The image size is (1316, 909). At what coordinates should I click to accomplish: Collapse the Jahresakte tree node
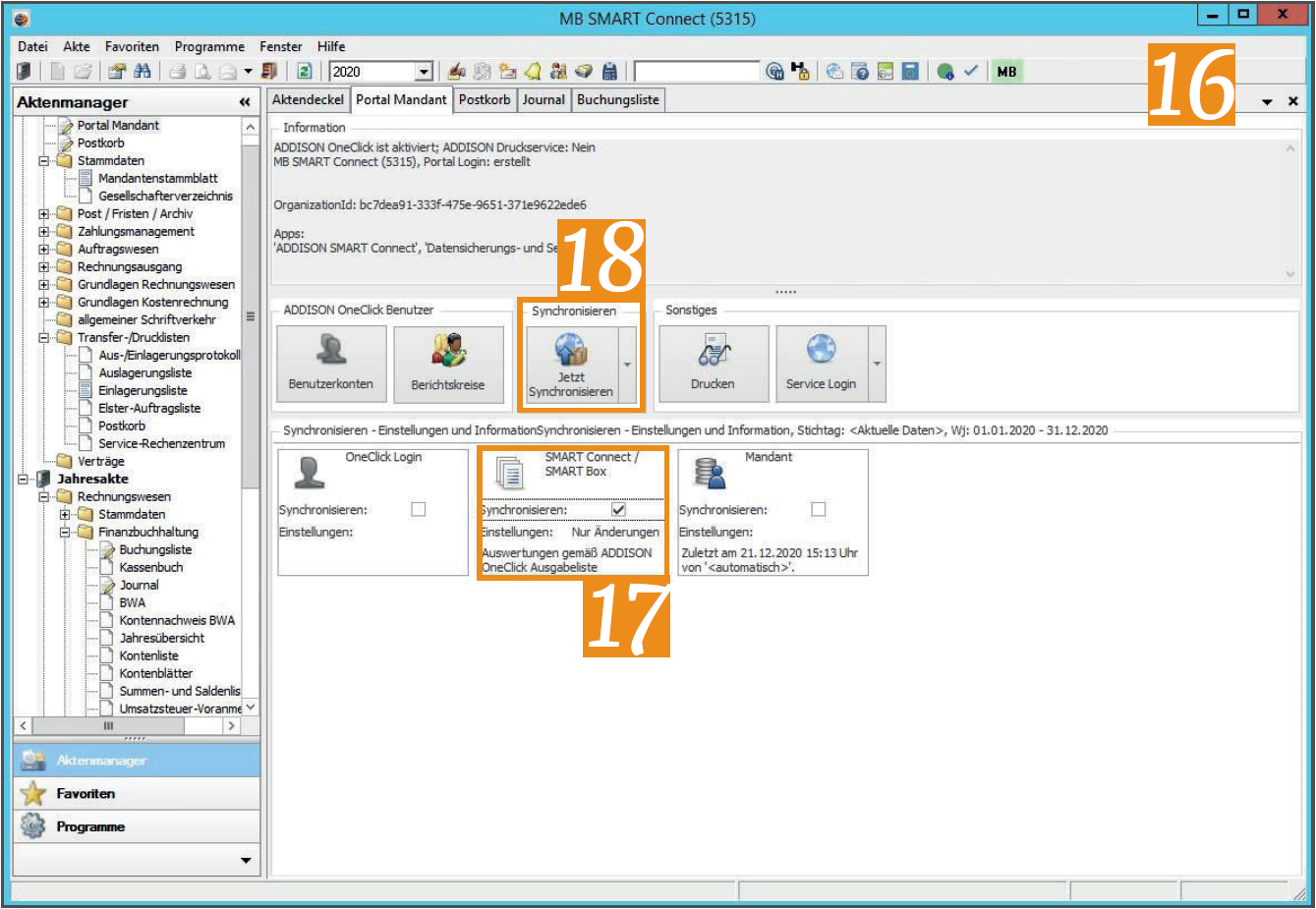(23, 480)
